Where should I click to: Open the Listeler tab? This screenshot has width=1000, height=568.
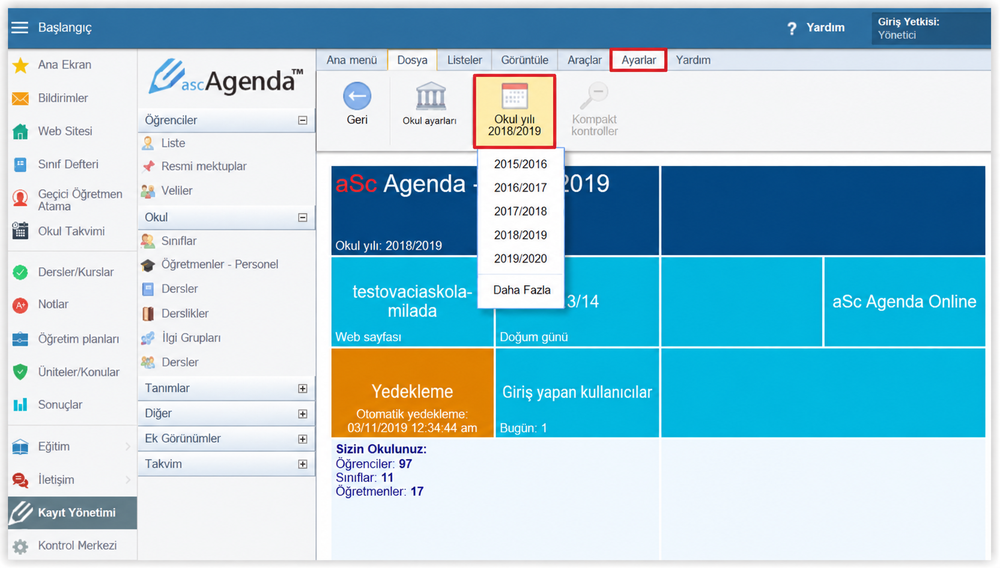pyautogui.click(x=464, y=60)
